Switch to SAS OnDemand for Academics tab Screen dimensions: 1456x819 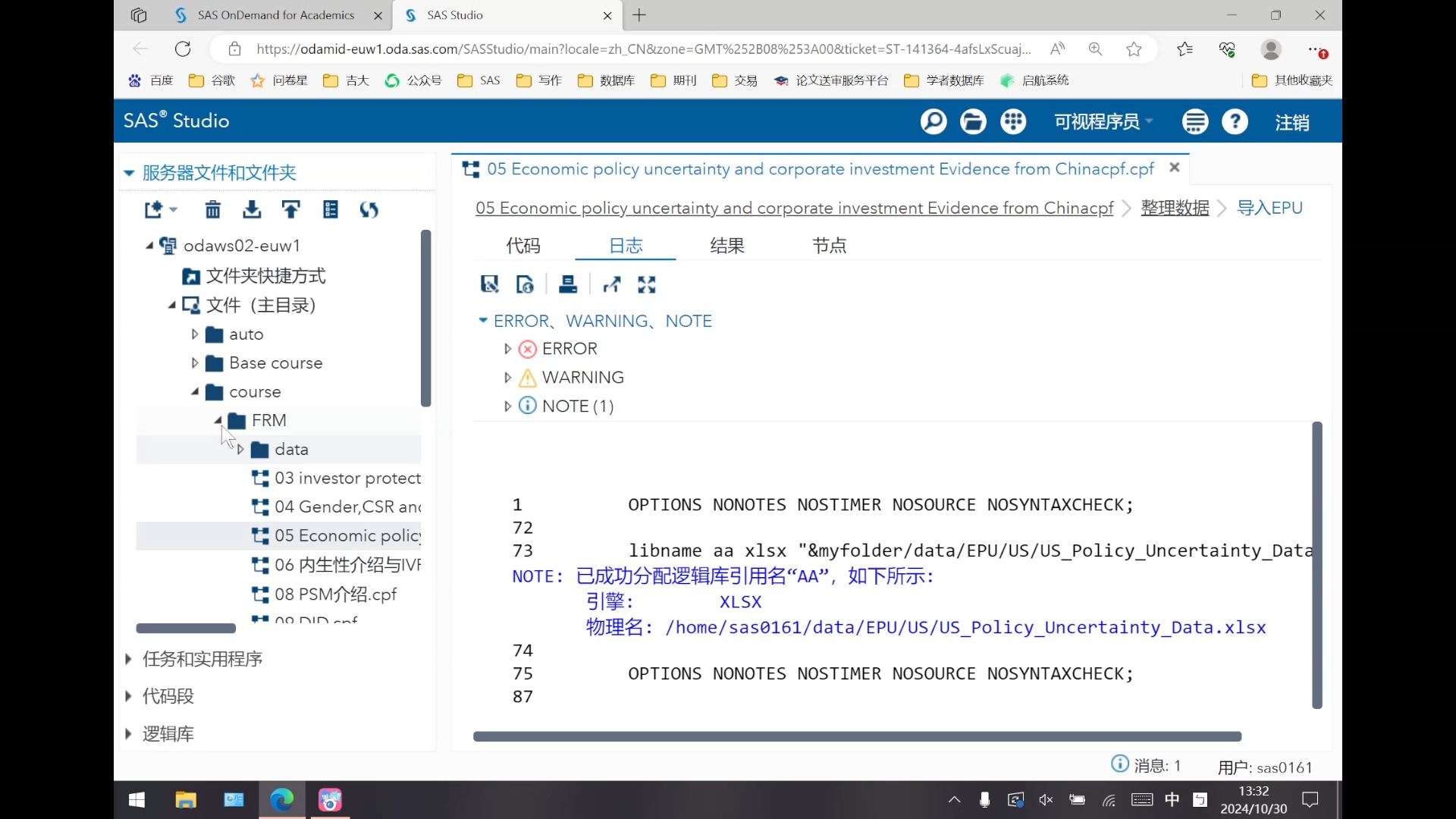[276, 15]
